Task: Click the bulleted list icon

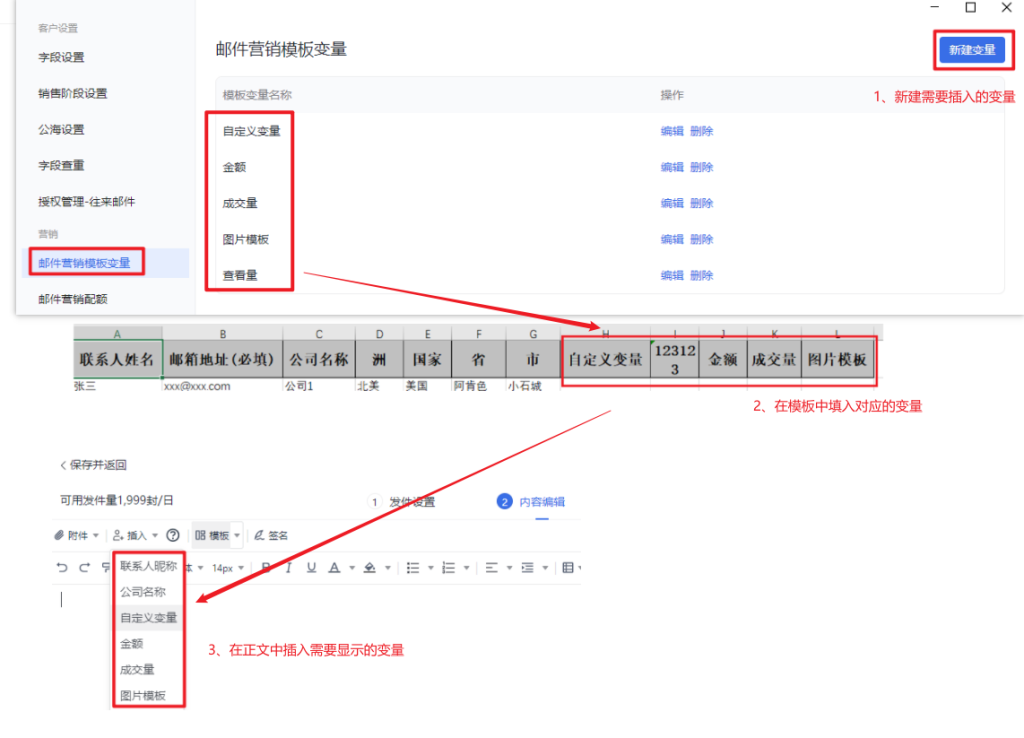Action: 412,568
